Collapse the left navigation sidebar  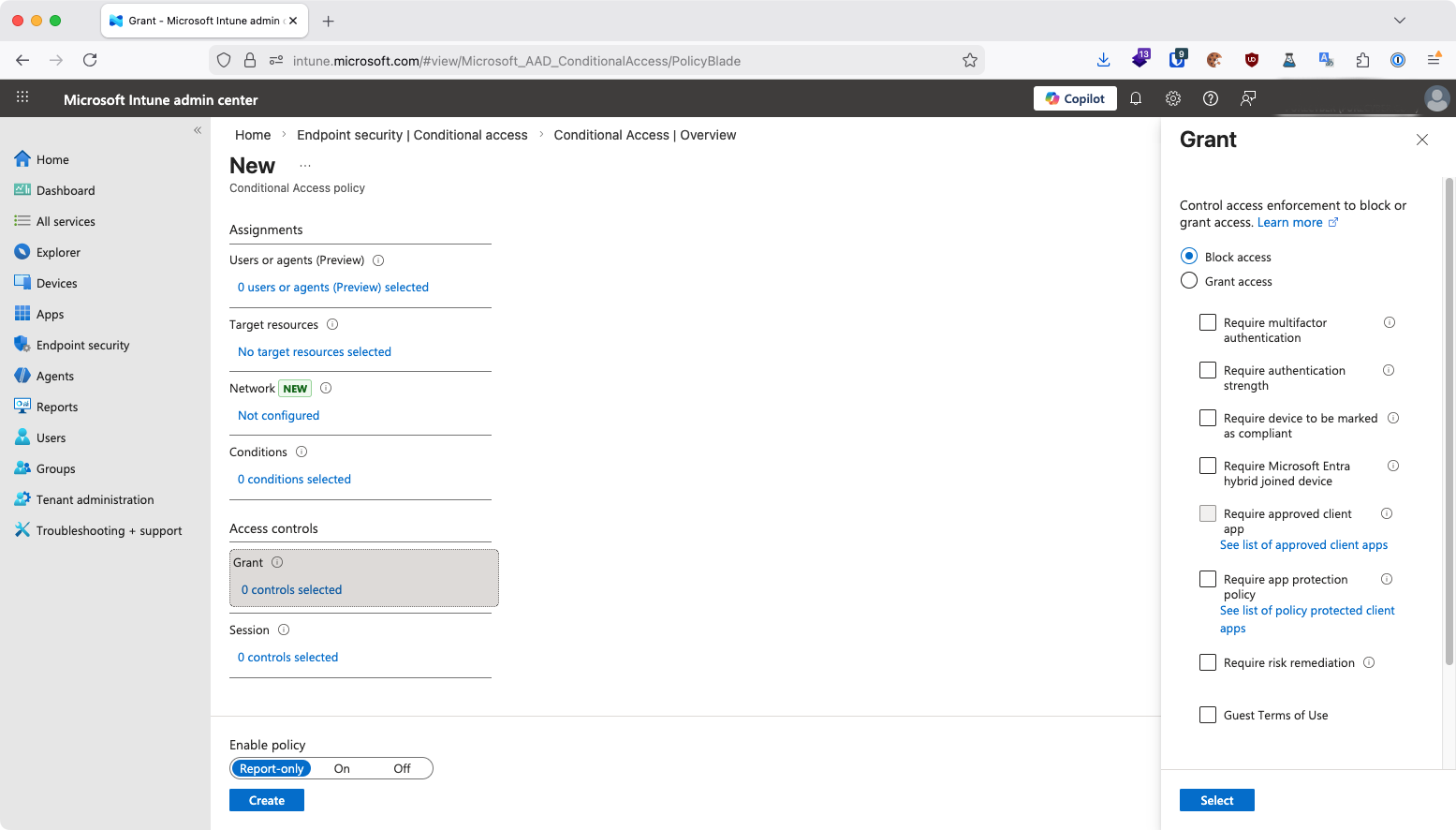pos(198,130)
